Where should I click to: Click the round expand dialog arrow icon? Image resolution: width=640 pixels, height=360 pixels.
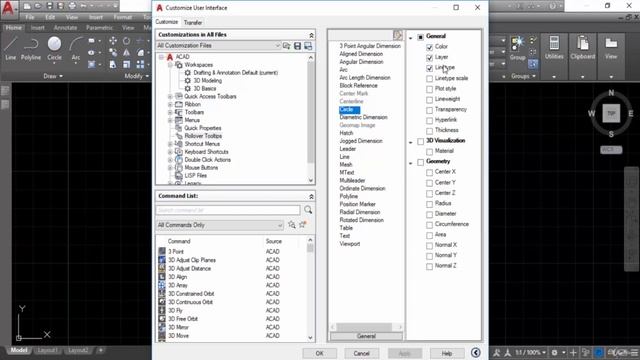[476, 353]
